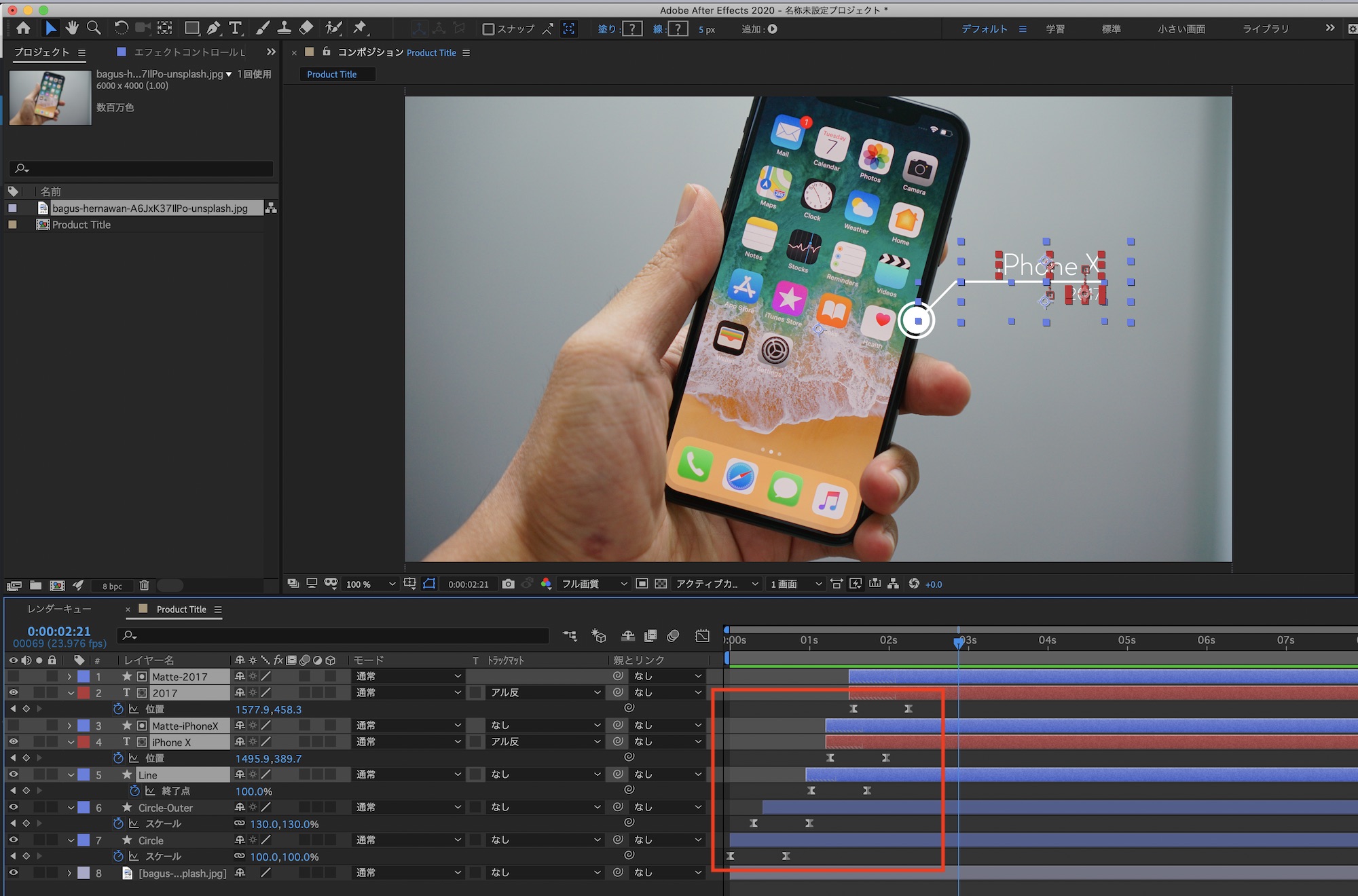This screenshot has height=896, width=1358.
Task: Hide the Circle-Outer layer visibility
Action: pyautogui.click(x=13, y=807)
